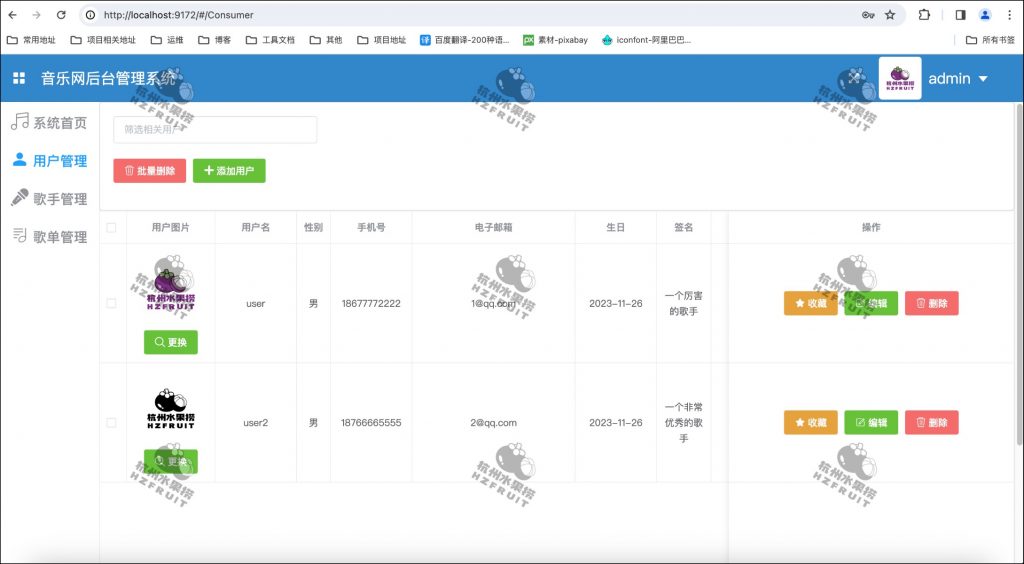The image size is (1024, 564).
Task: Click microphone icon beside 歌手管理
Action: click(20, 197)
